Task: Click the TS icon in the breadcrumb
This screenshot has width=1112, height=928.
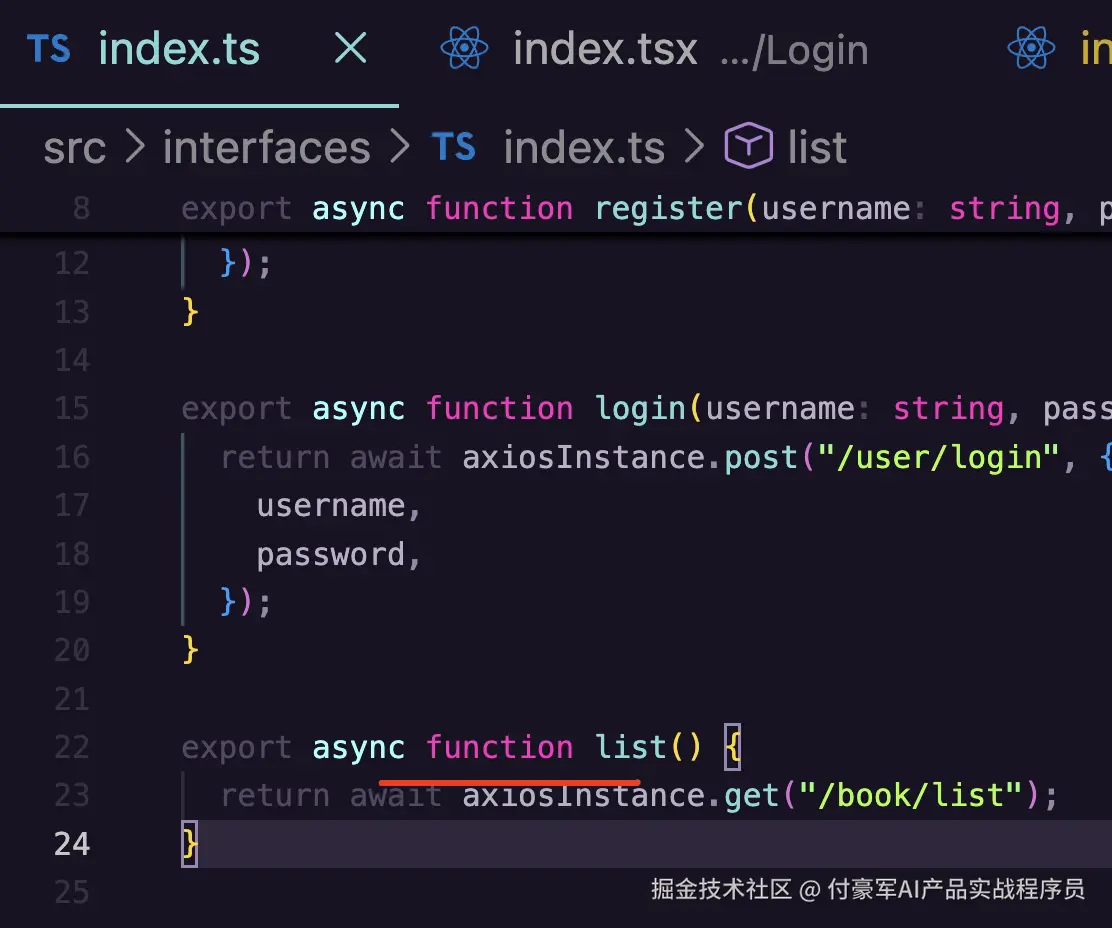Action: coord(454,147)
